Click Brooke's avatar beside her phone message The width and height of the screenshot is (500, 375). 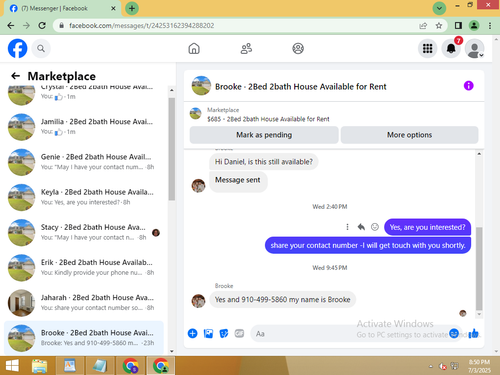click(198, 301)
